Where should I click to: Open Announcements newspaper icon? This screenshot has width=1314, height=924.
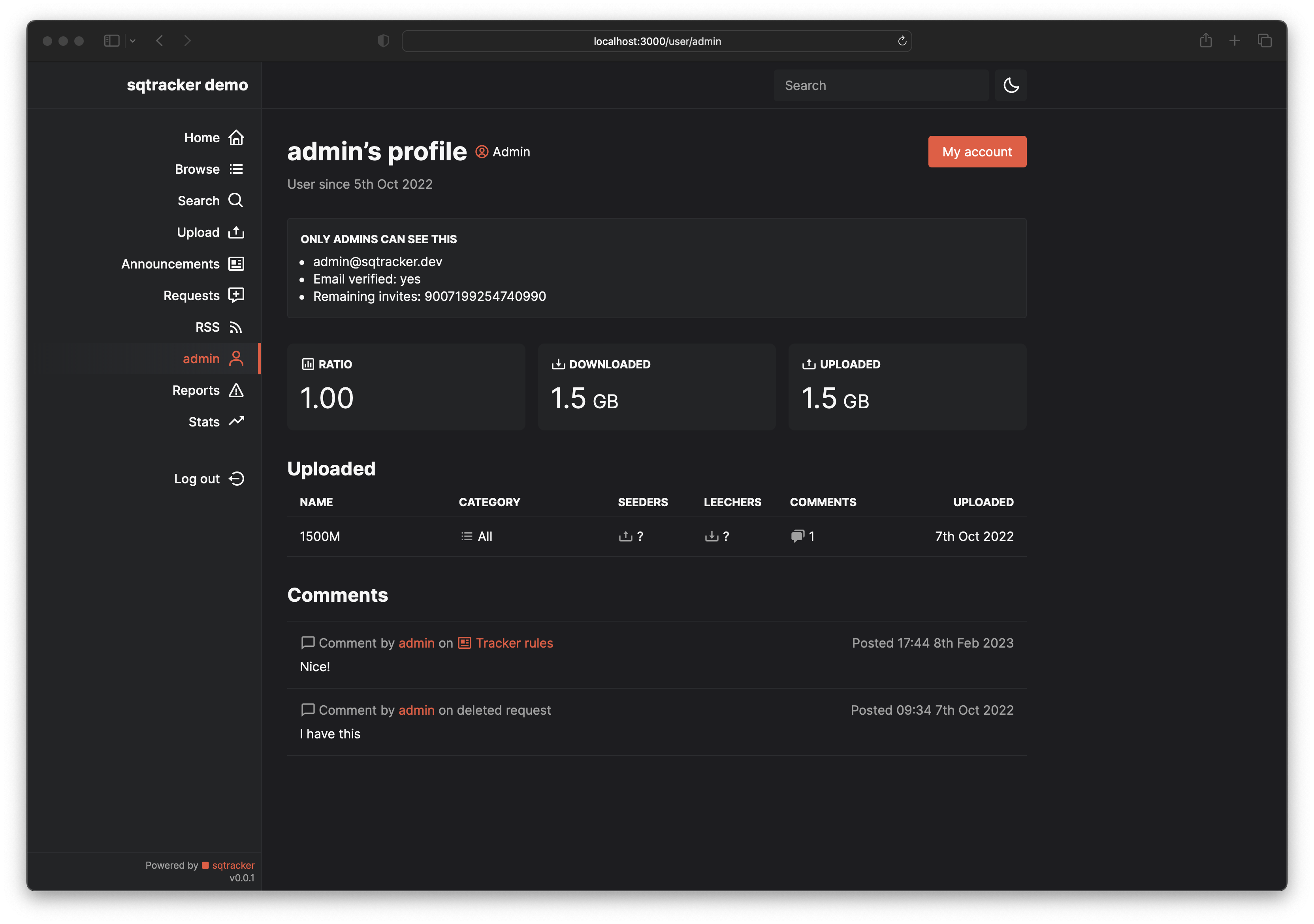tap(236, 264)
